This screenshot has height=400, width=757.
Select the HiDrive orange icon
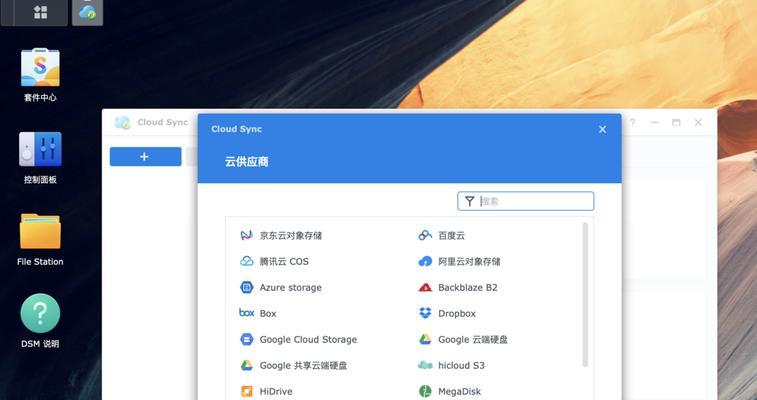coord(247,391)
